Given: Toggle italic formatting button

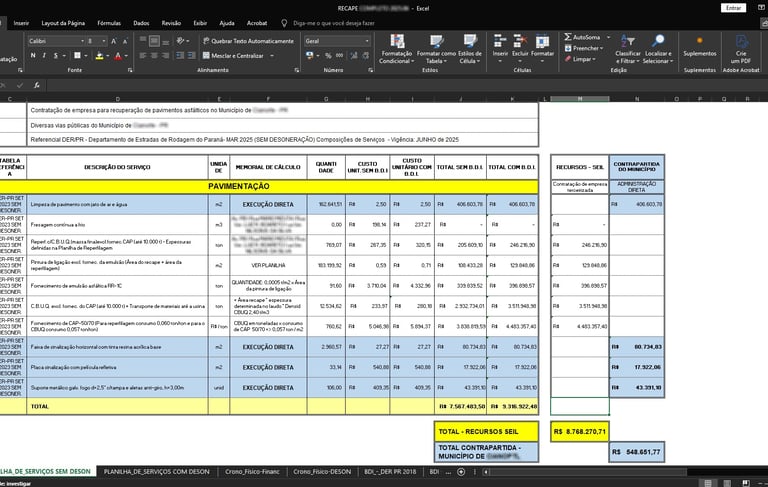Looking at the screenshot, I should point(46,56).
